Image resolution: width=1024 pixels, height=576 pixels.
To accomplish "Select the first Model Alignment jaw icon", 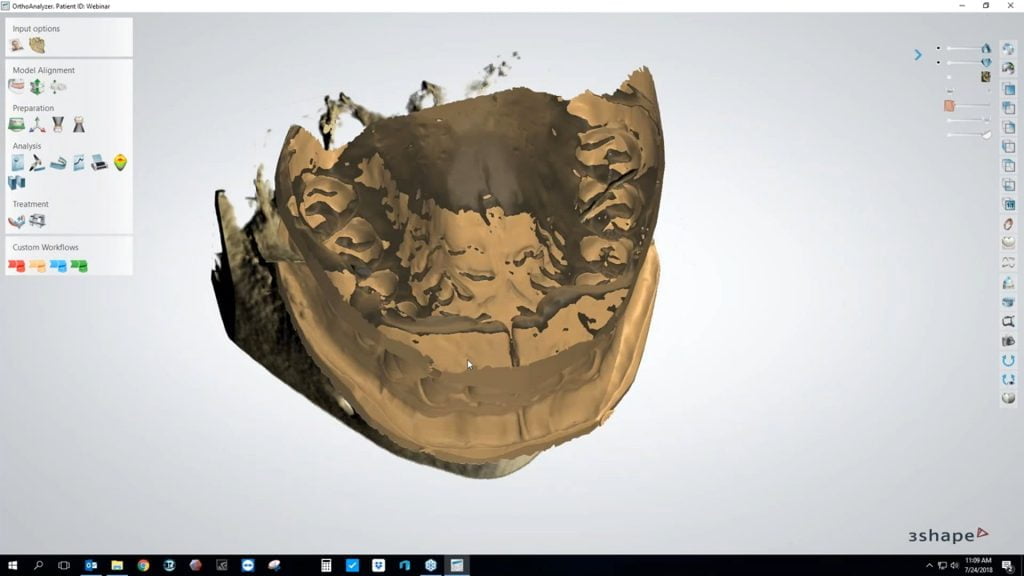I will point(17,87).
